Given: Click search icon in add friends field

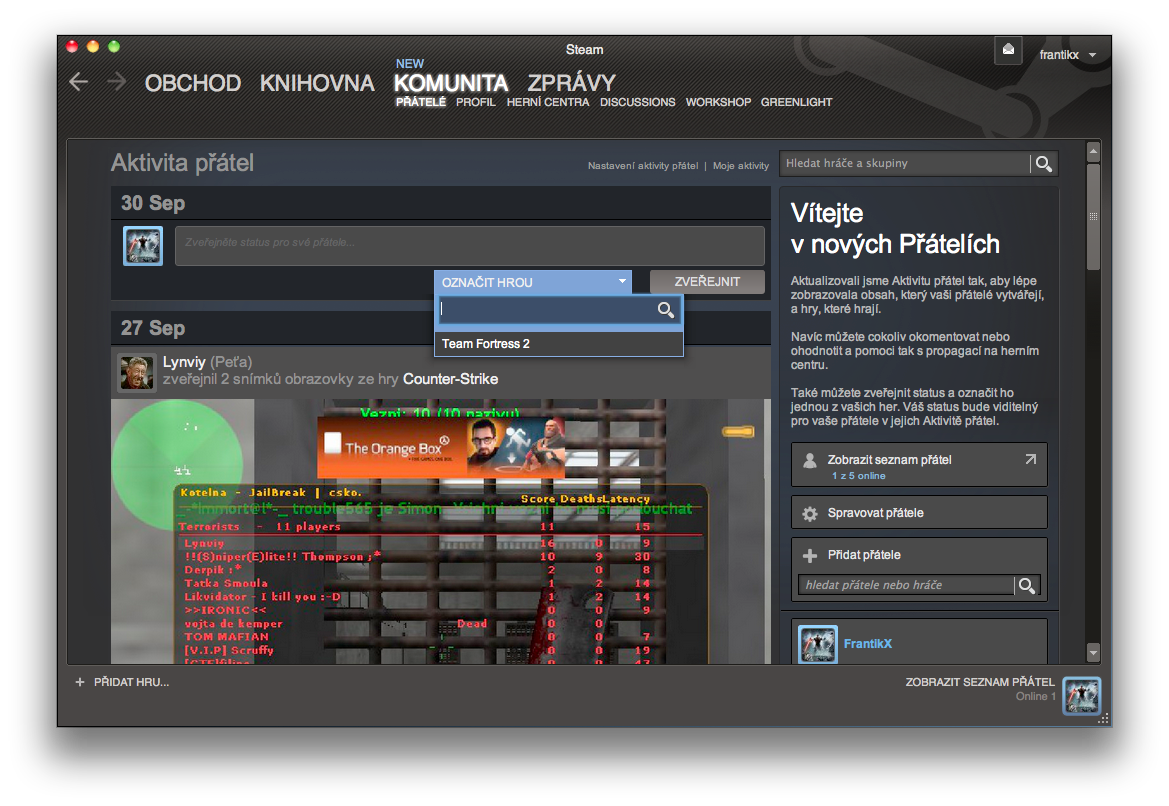Looking at the screenshot, I should tap(1027, 586).
